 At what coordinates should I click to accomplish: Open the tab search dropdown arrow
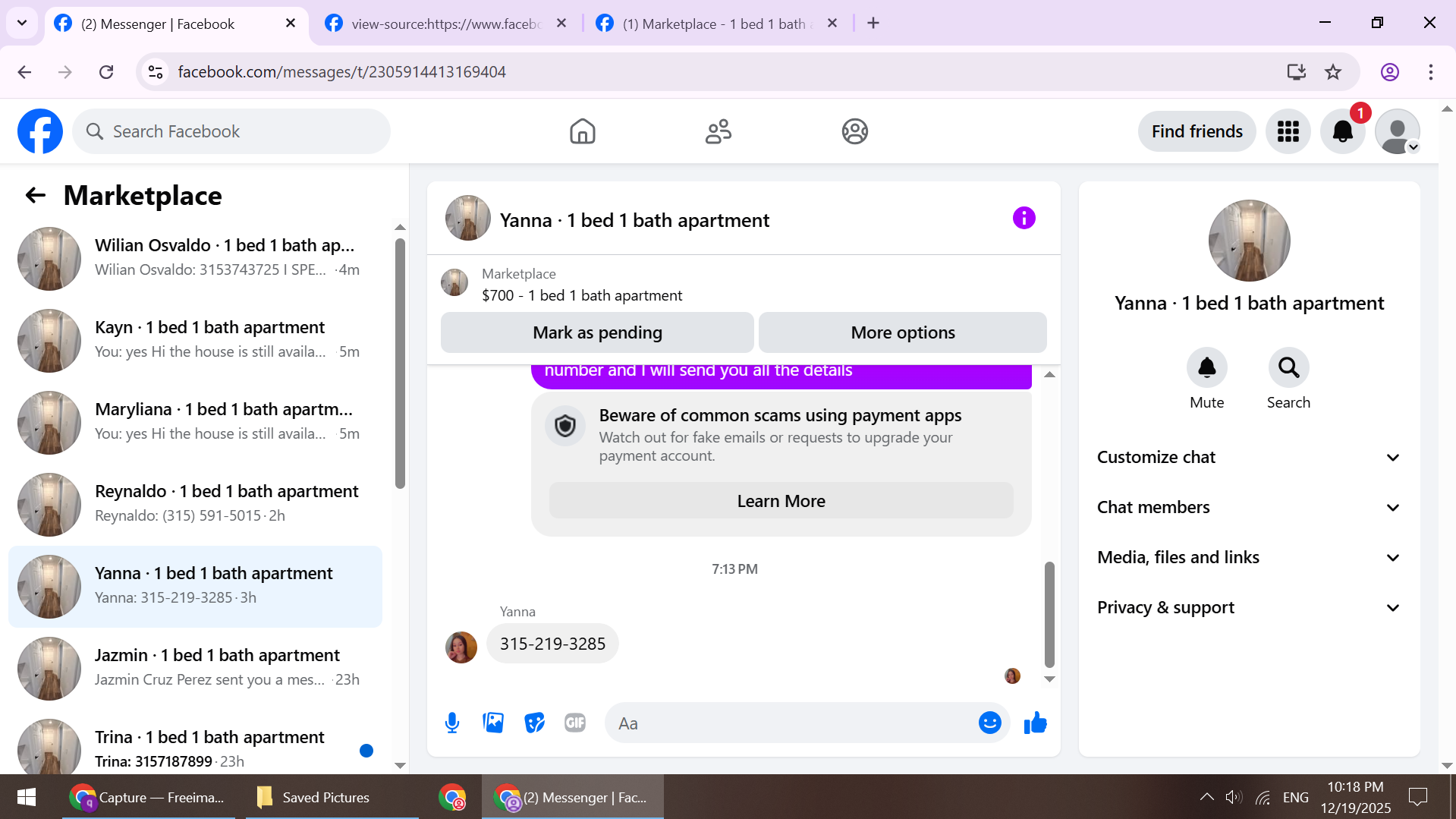[22, 24]
